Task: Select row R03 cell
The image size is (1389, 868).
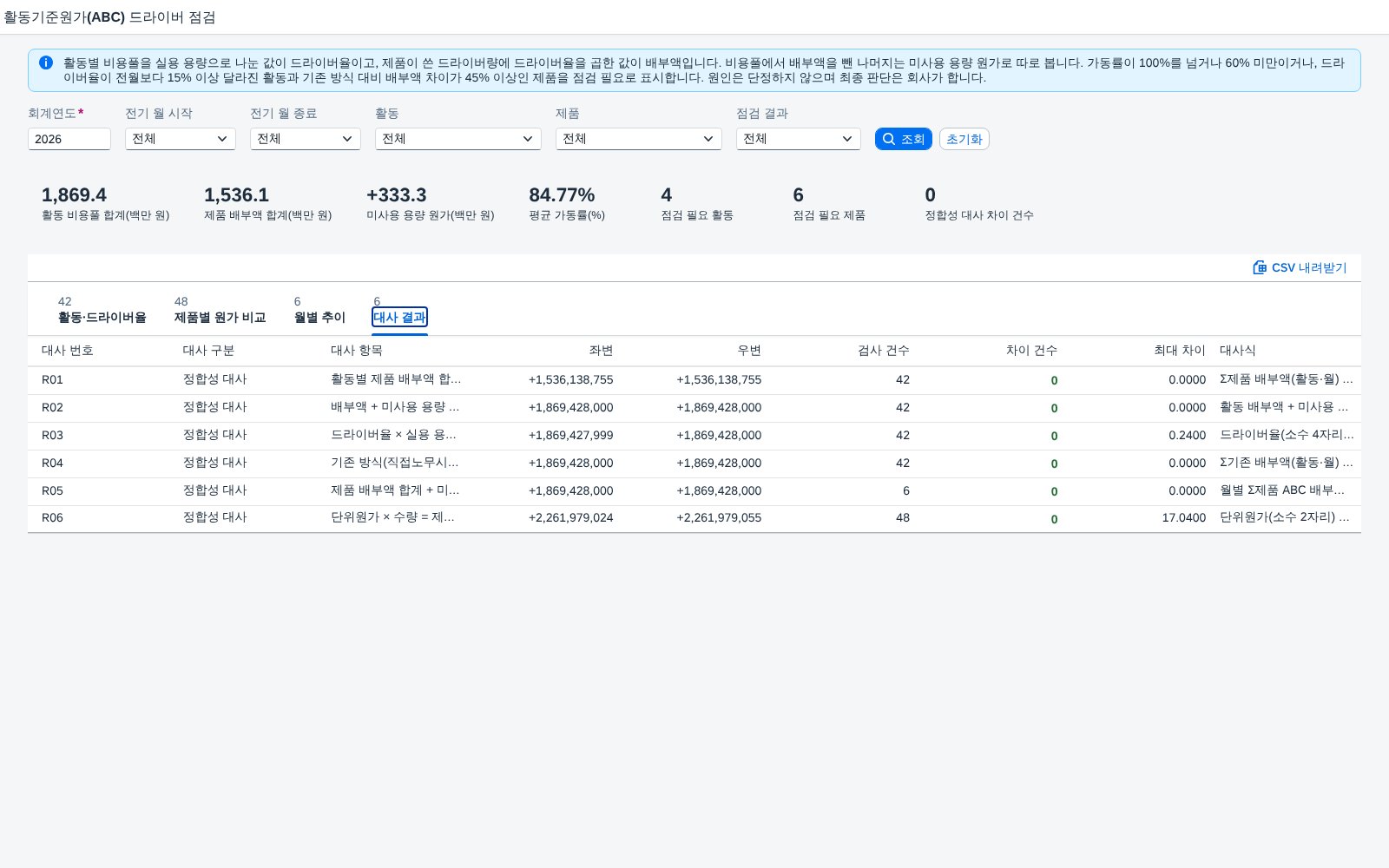Action: (x=52, y=436)
